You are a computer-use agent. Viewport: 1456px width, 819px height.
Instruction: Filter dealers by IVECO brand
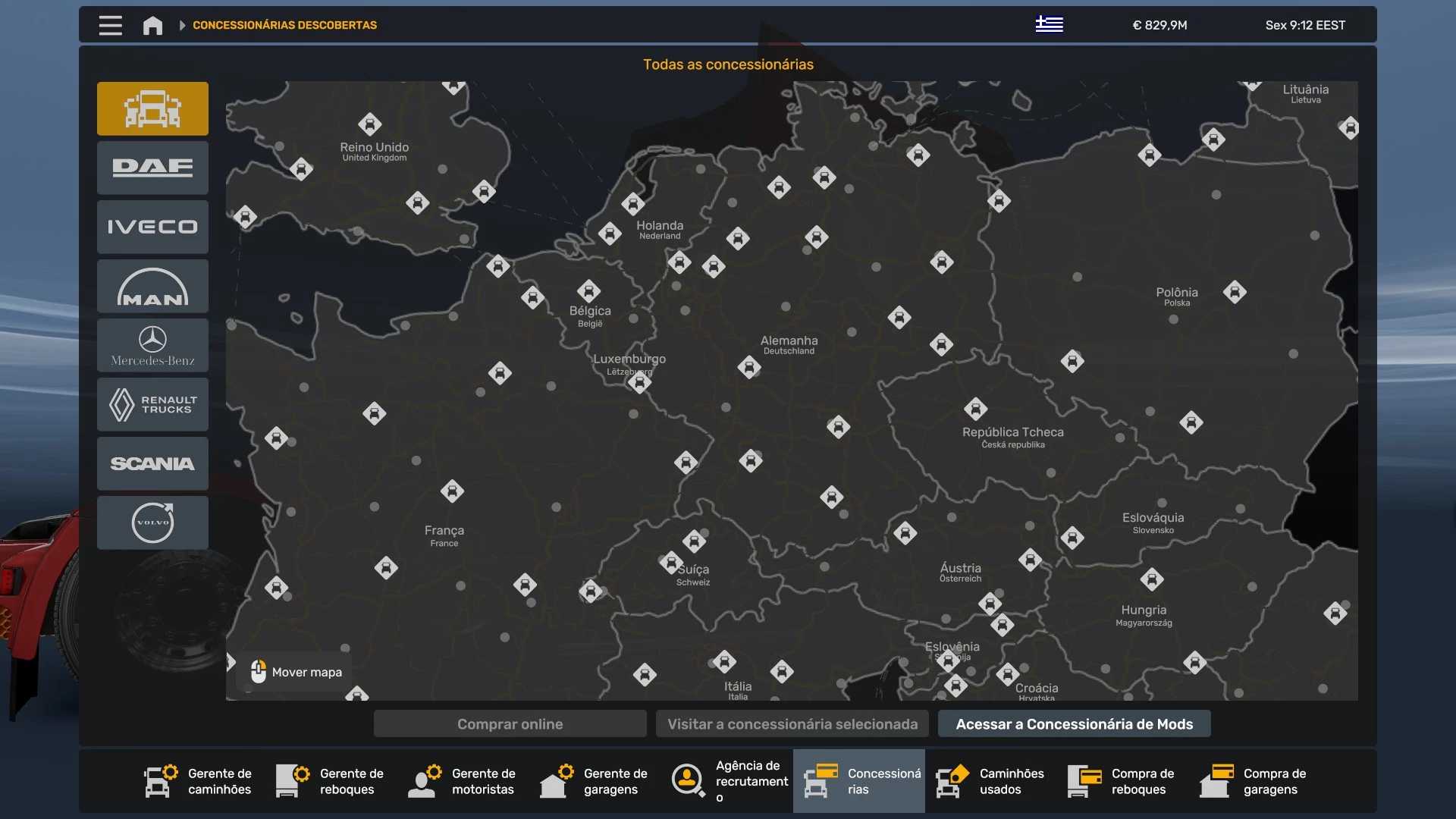pyautogui.click(x=152, y=227)
